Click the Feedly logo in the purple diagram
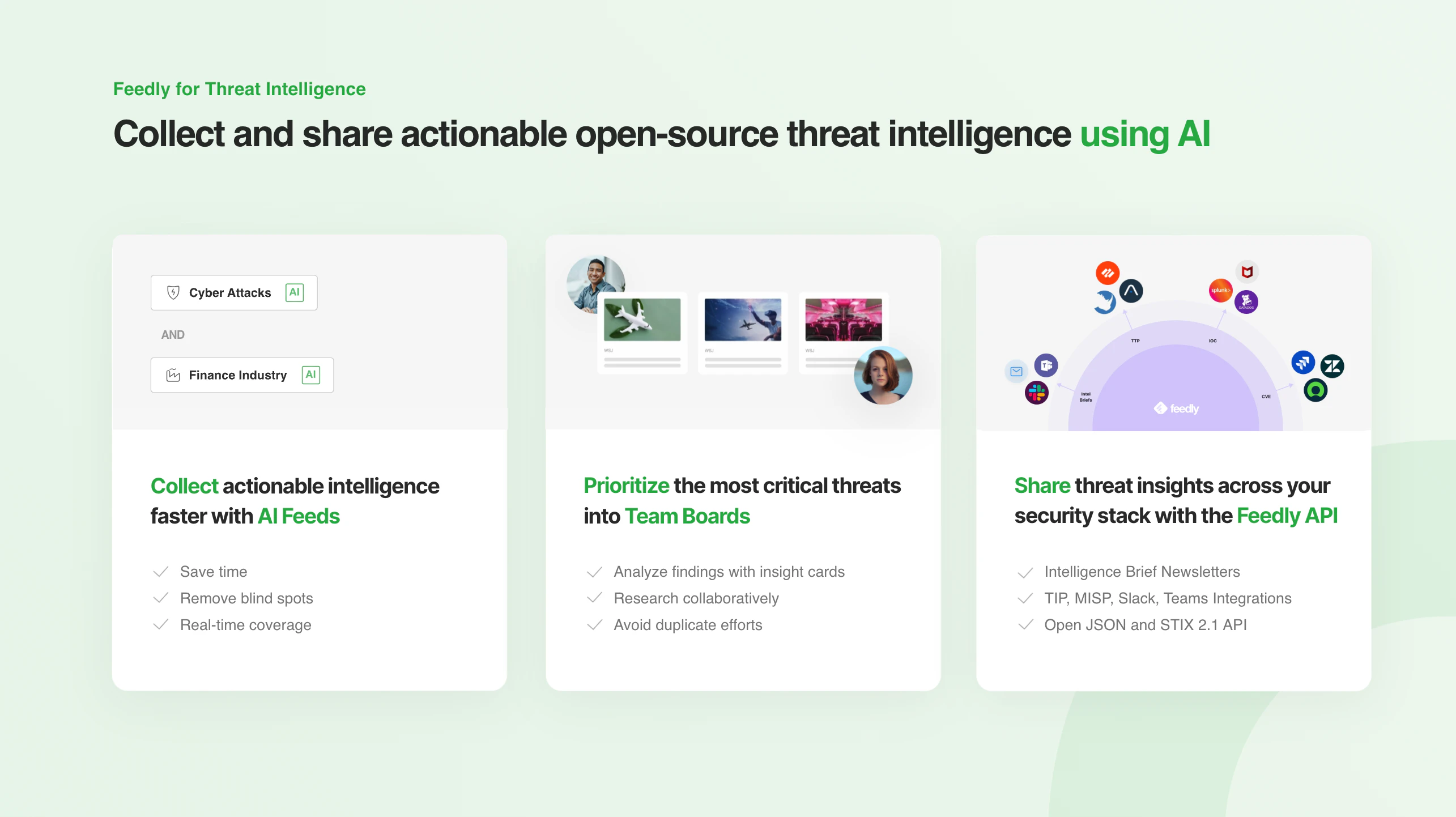 coord(1177,408)
